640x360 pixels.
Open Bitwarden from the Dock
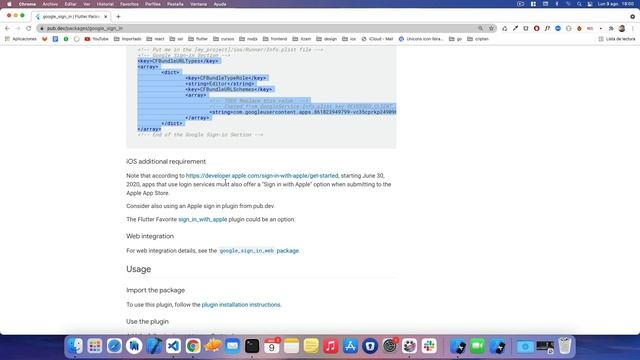370,346
